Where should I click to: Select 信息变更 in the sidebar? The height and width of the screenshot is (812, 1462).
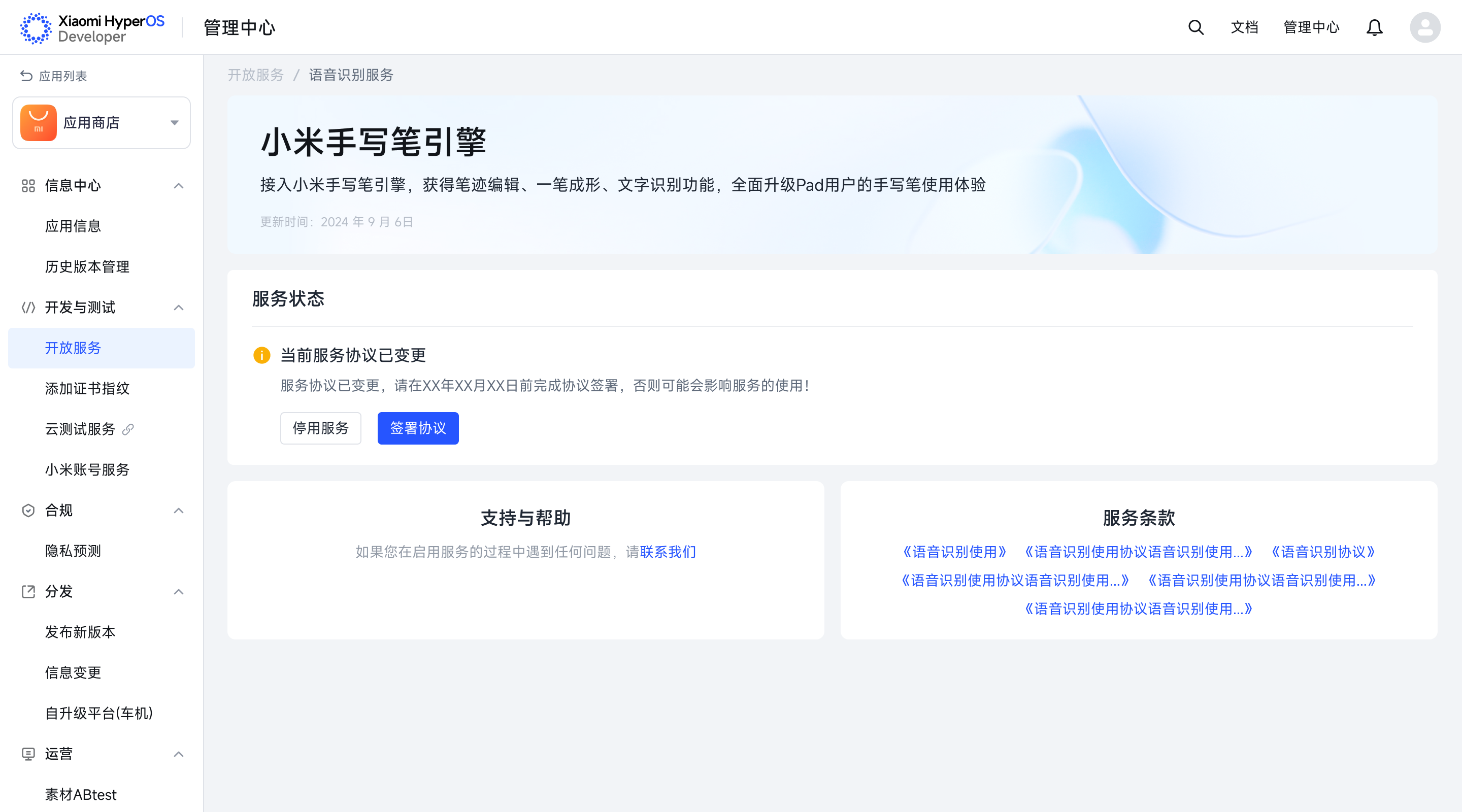click(102, 673)
